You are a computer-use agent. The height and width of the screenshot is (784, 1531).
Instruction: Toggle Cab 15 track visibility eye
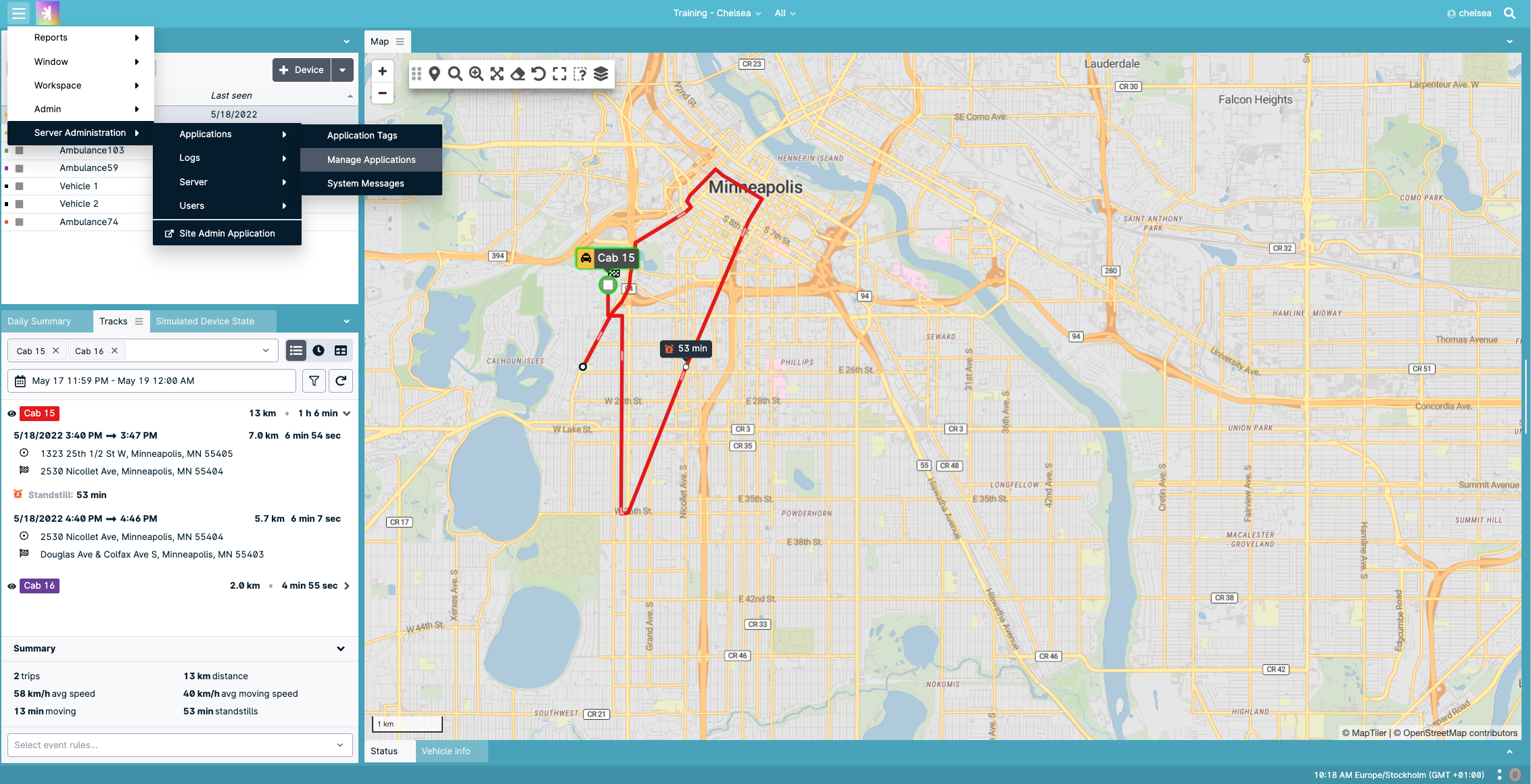(x=11, y=414)
